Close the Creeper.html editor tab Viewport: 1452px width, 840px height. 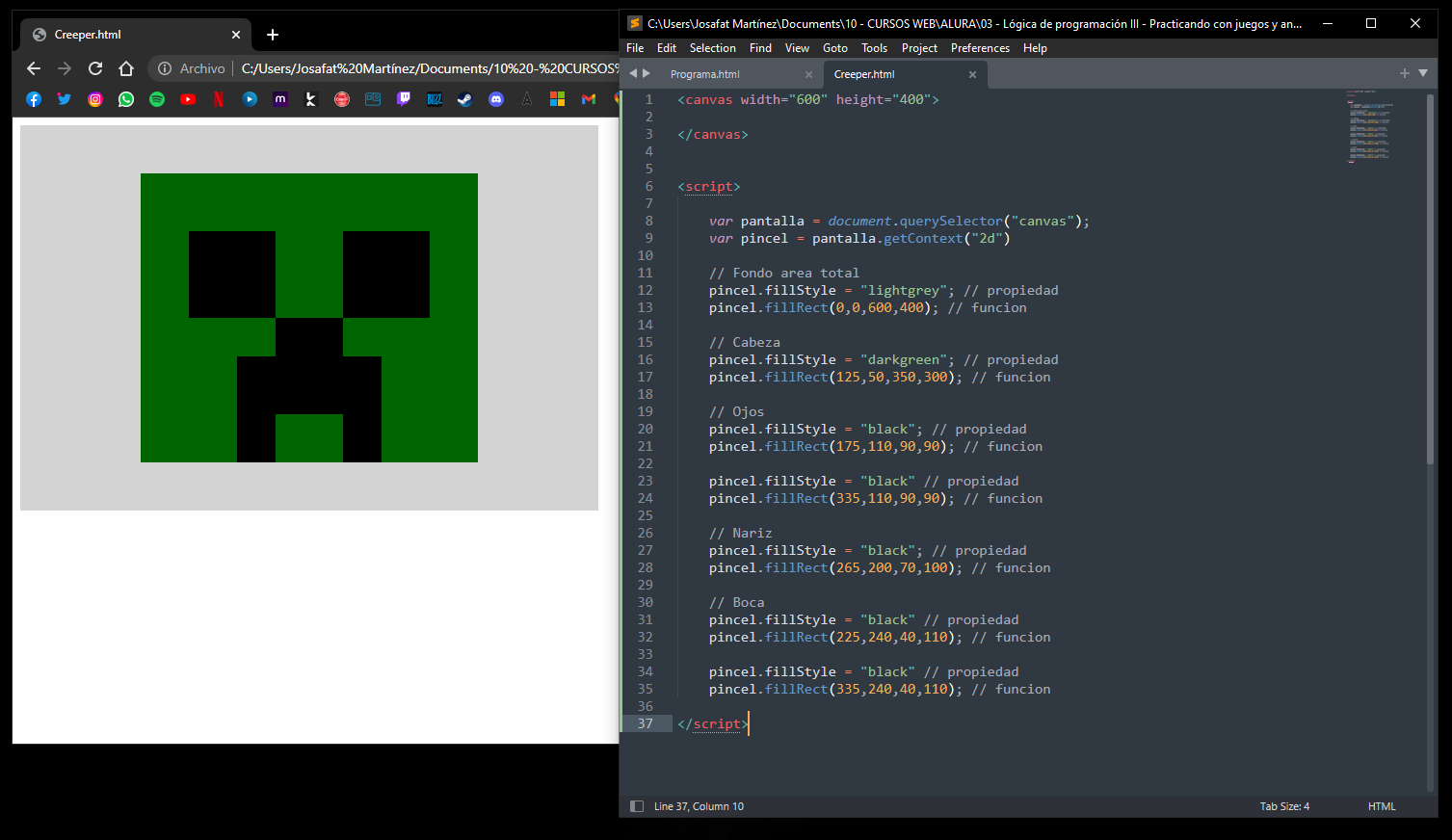pyautogui.click(x=972, y=74)
